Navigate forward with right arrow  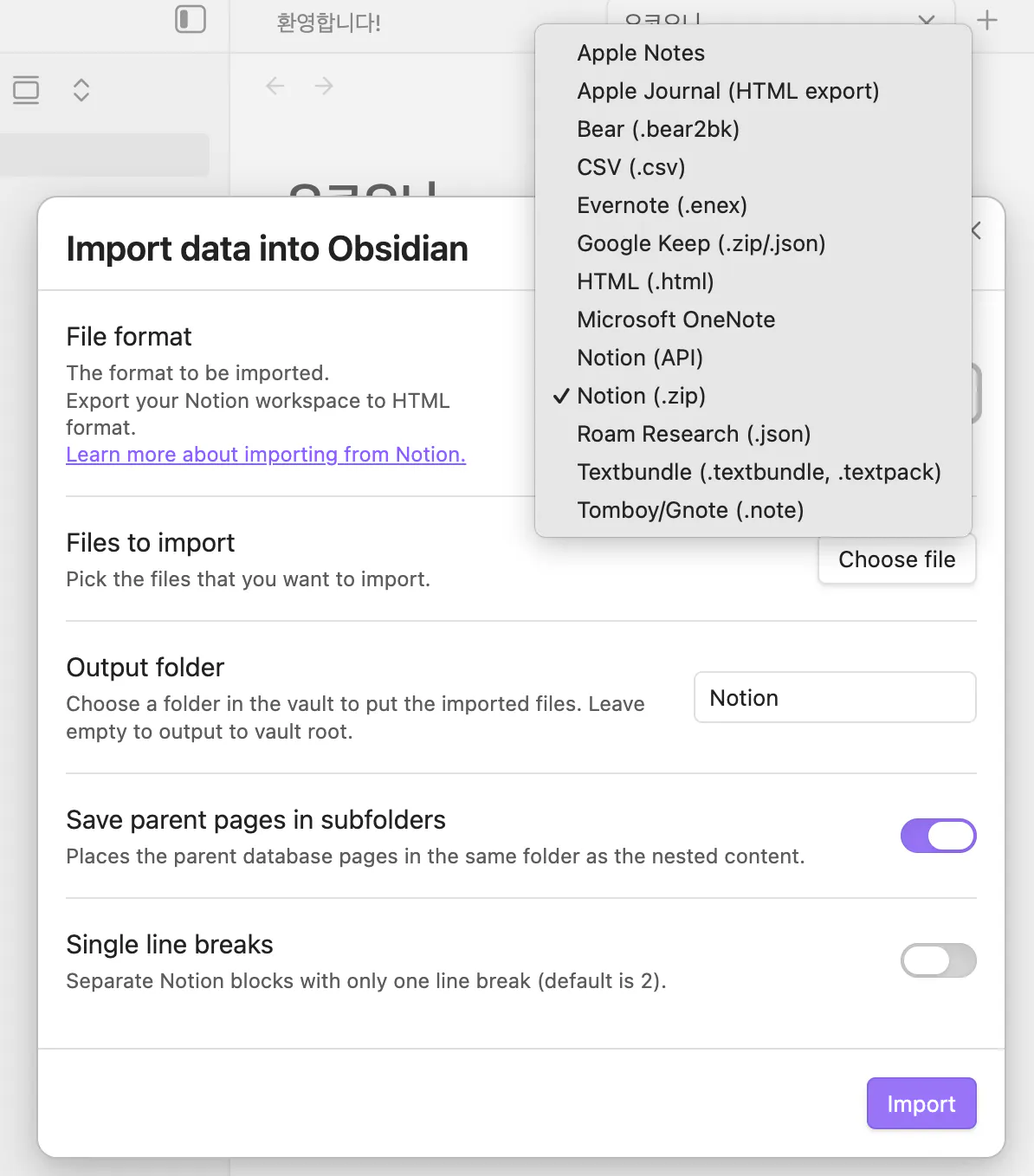click(x=324, y=86)
